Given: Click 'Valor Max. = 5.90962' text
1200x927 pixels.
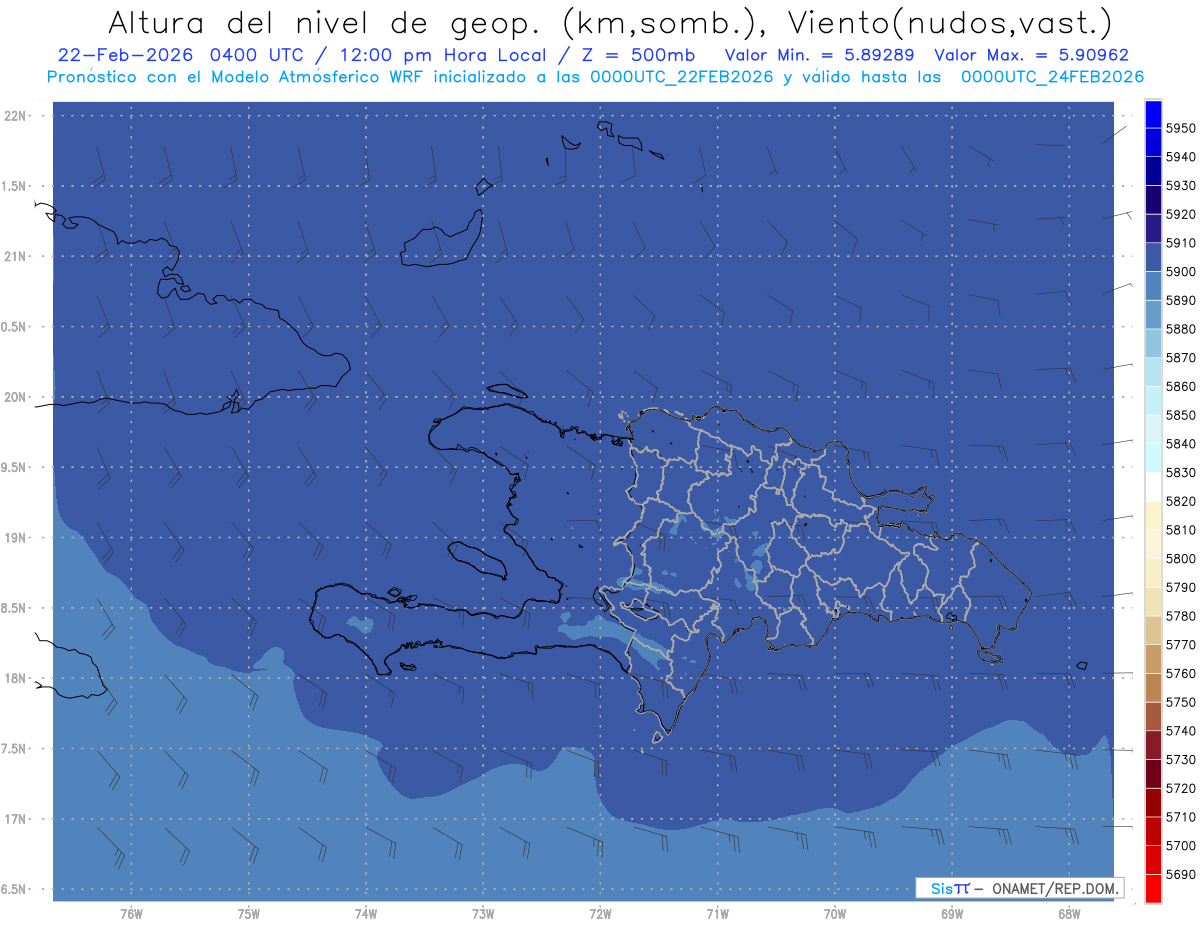Looking at the screenshot, I should 1031,55.
